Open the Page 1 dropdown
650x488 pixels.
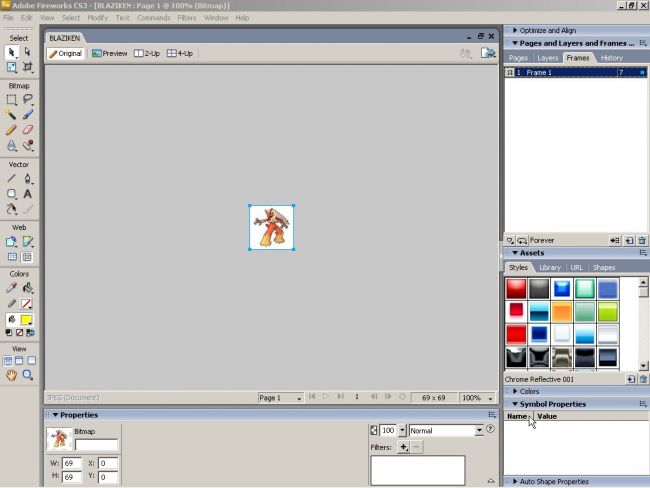point(280,398)
